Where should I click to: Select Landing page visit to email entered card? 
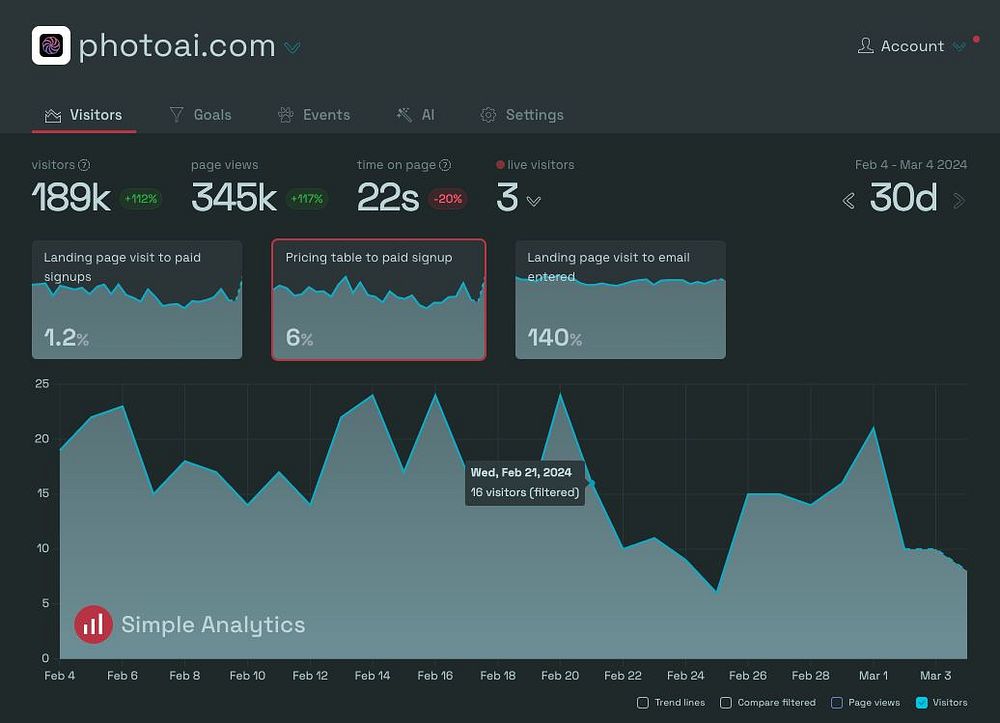(x=621, y=300)
